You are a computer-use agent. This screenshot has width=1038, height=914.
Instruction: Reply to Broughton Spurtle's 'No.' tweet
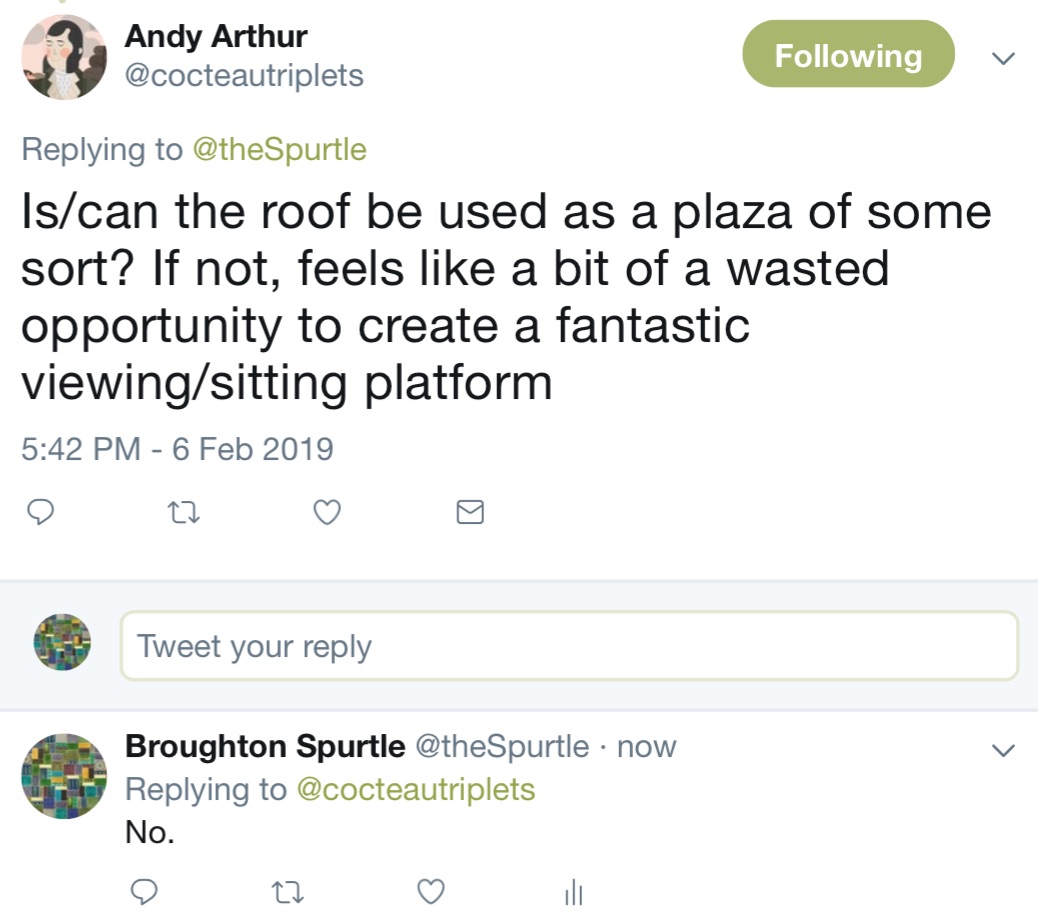click(144, 891)
